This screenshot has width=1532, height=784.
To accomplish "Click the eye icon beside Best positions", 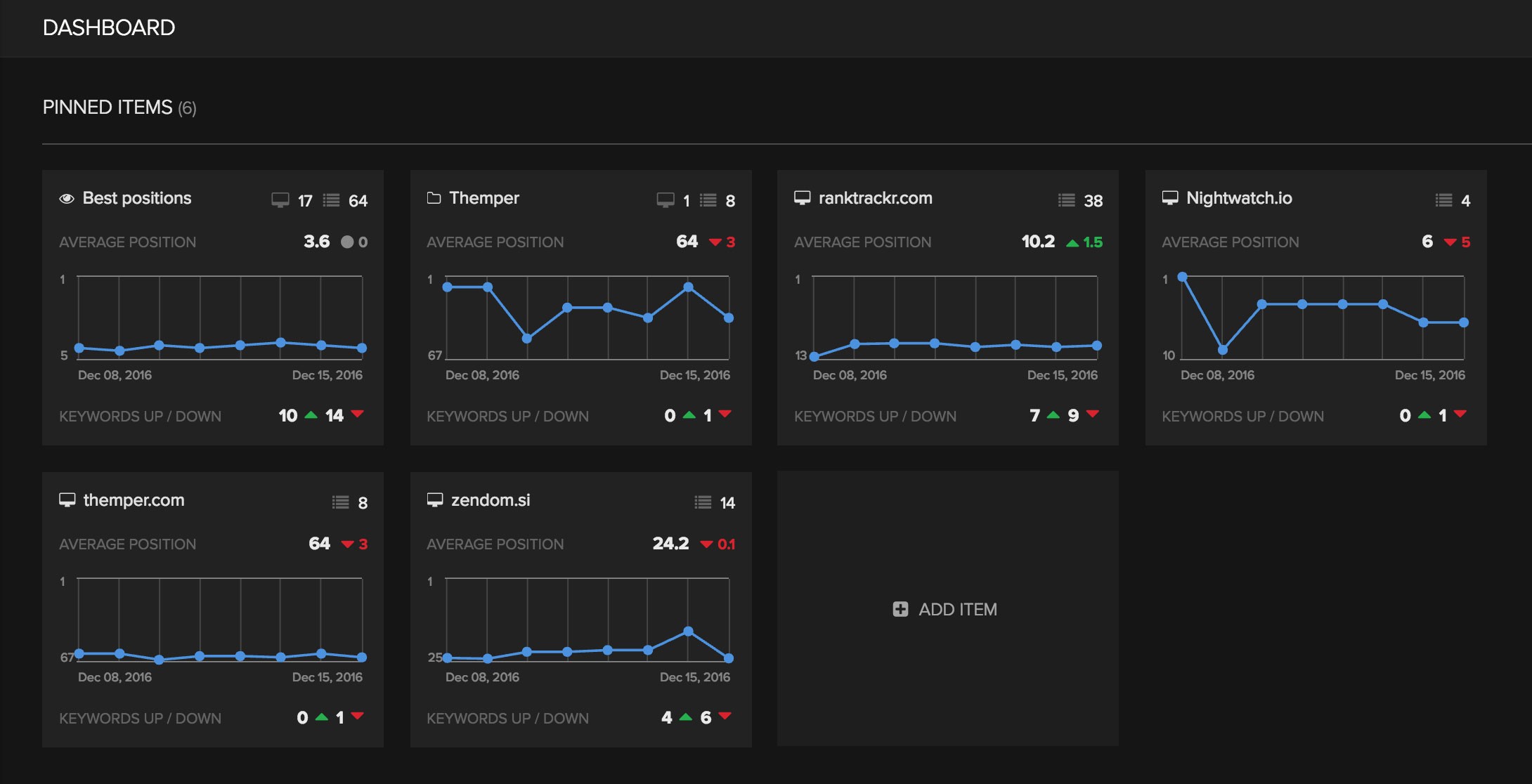I will 67,199.
